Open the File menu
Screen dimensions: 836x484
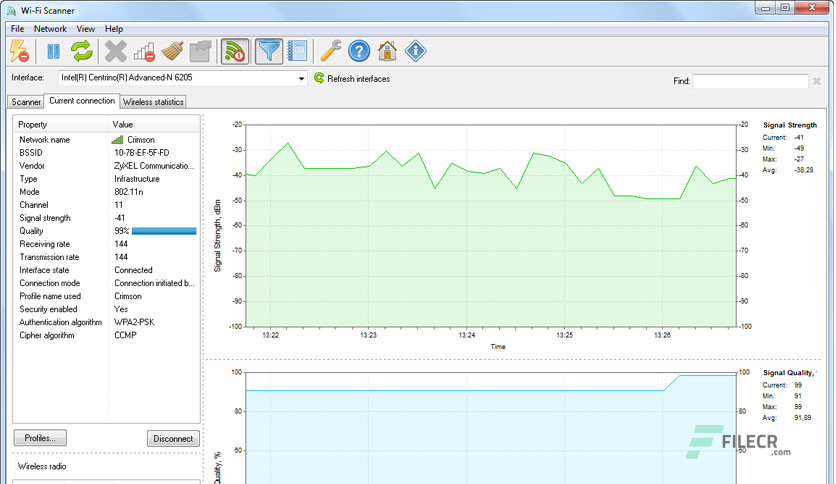[x=17, y=29]
